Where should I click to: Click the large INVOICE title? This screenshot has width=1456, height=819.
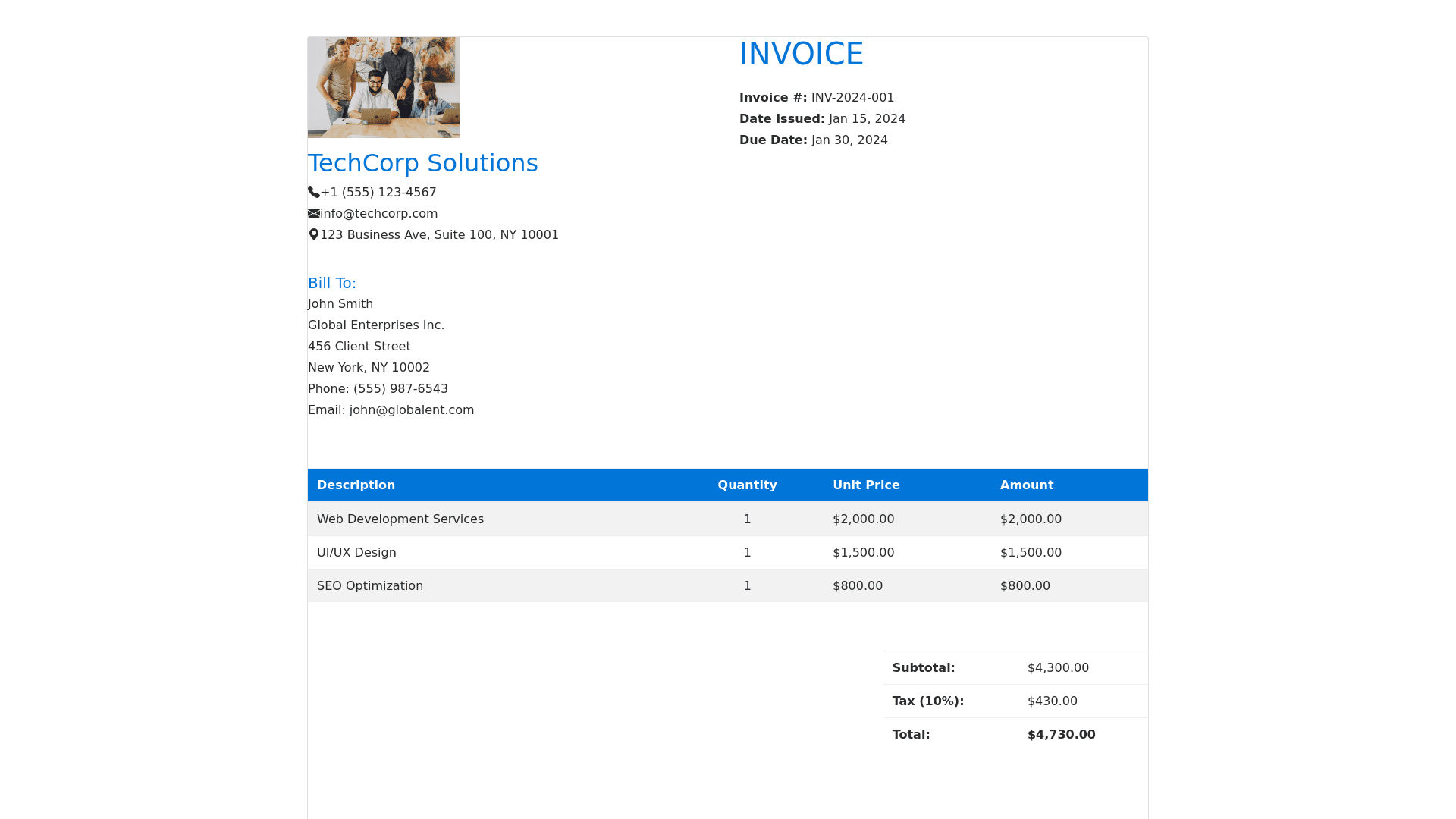pos(801,54)
